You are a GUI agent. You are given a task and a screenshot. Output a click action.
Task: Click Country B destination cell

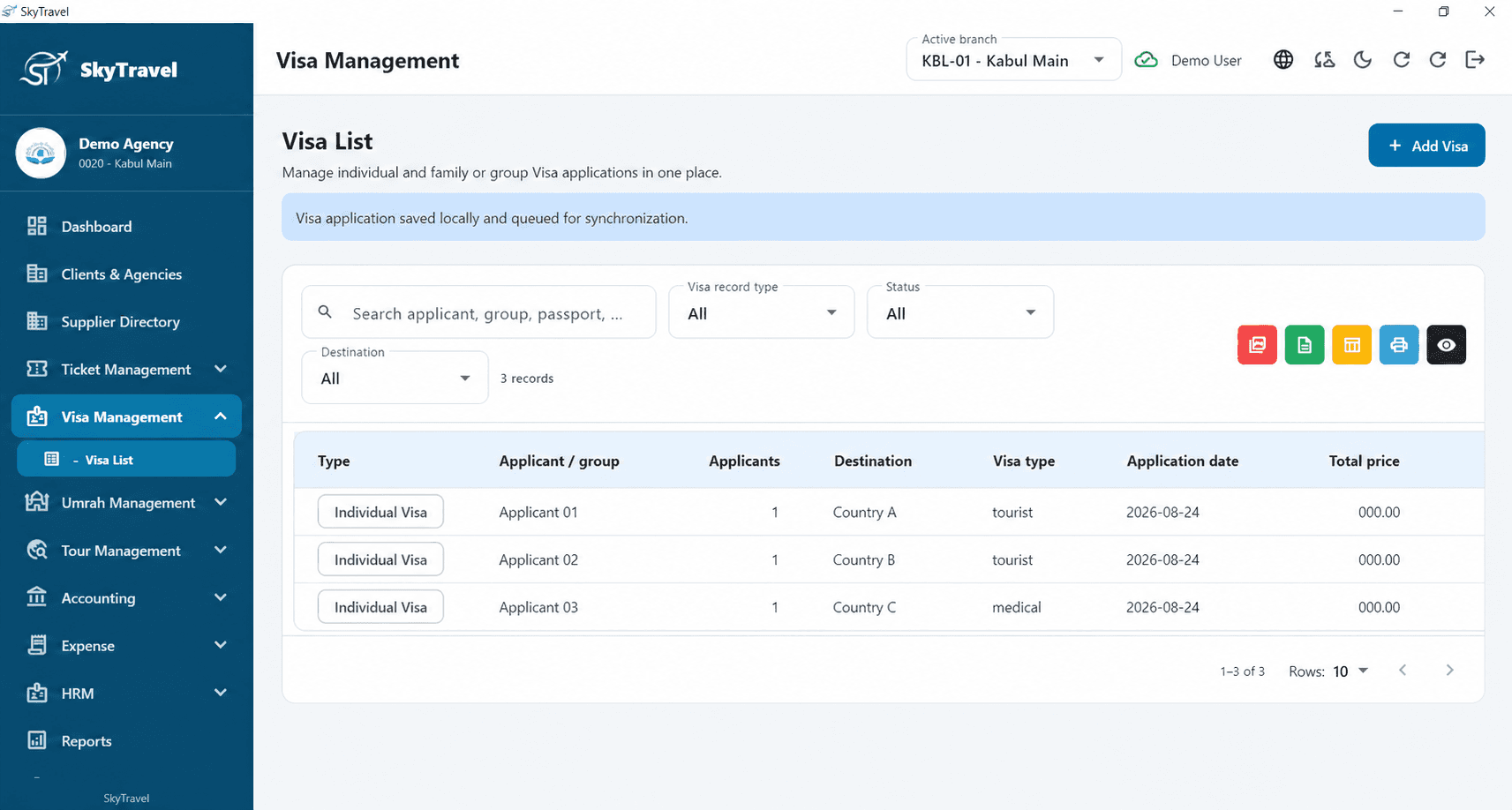pyautogui.click(x=864, y=559)
